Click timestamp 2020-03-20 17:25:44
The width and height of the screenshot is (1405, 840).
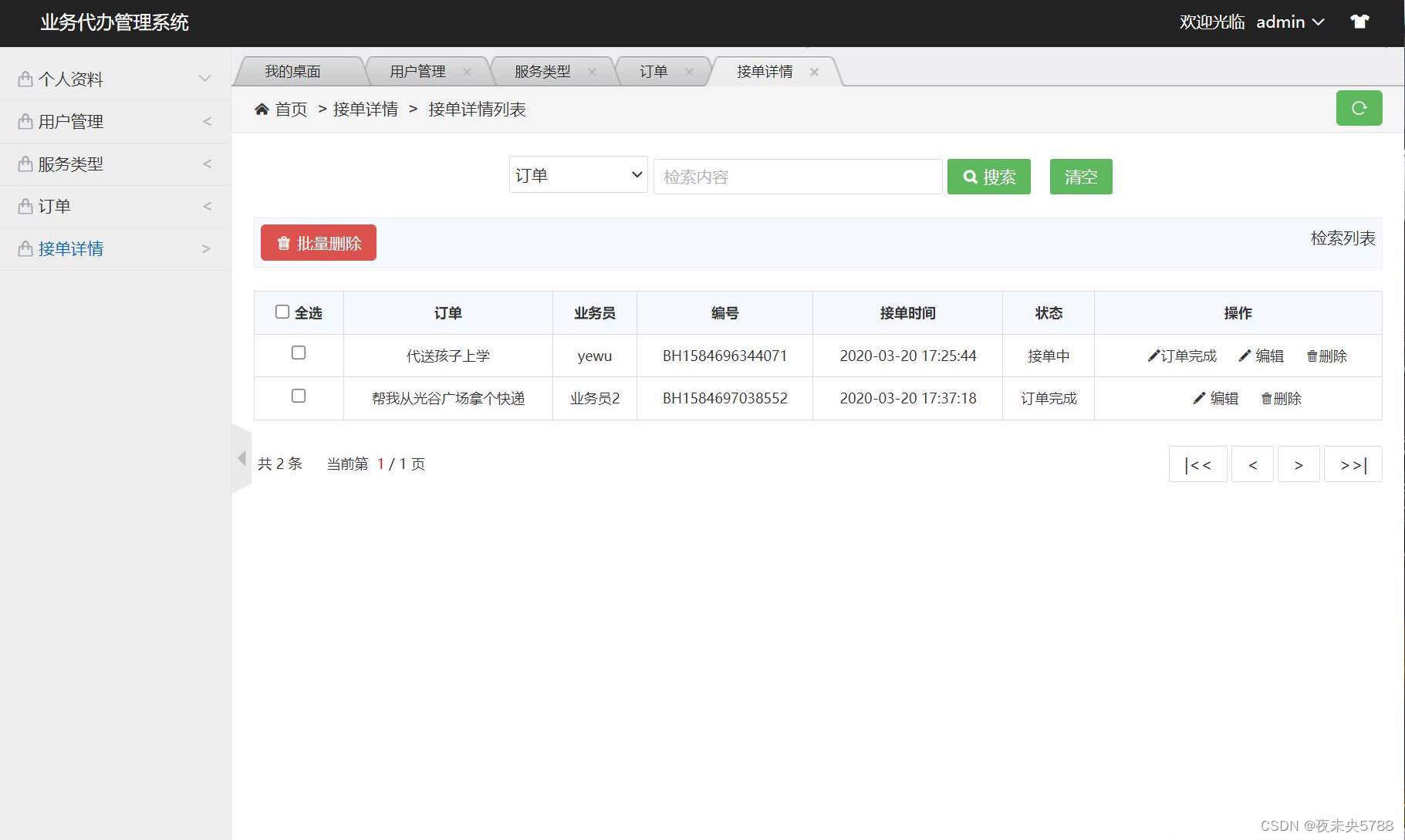[907, 356]
